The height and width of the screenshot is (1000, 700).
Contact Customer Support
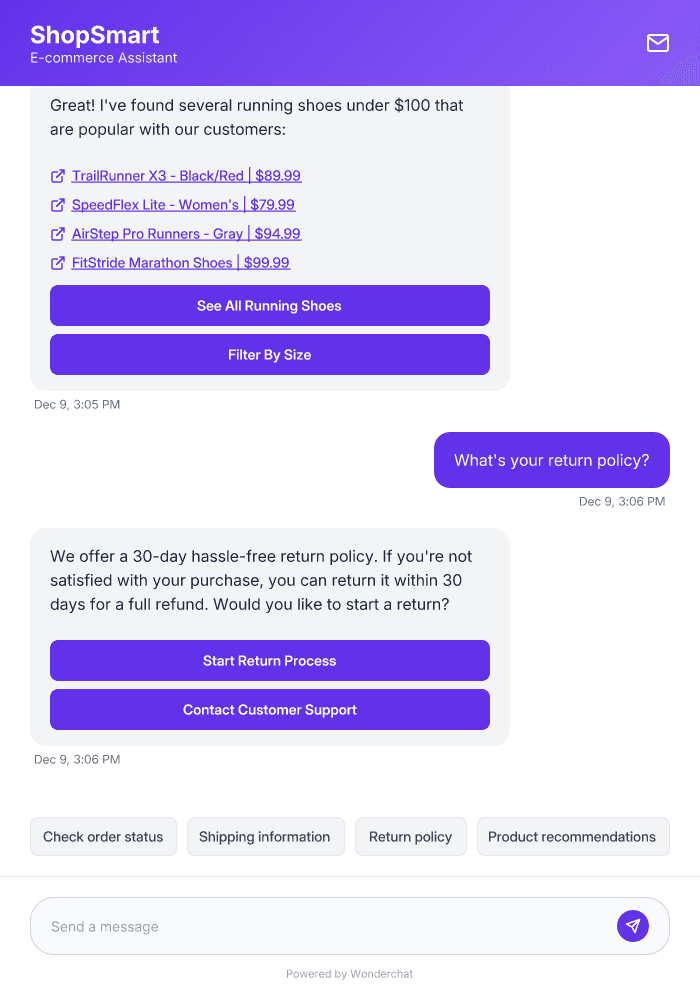(269, 709)
